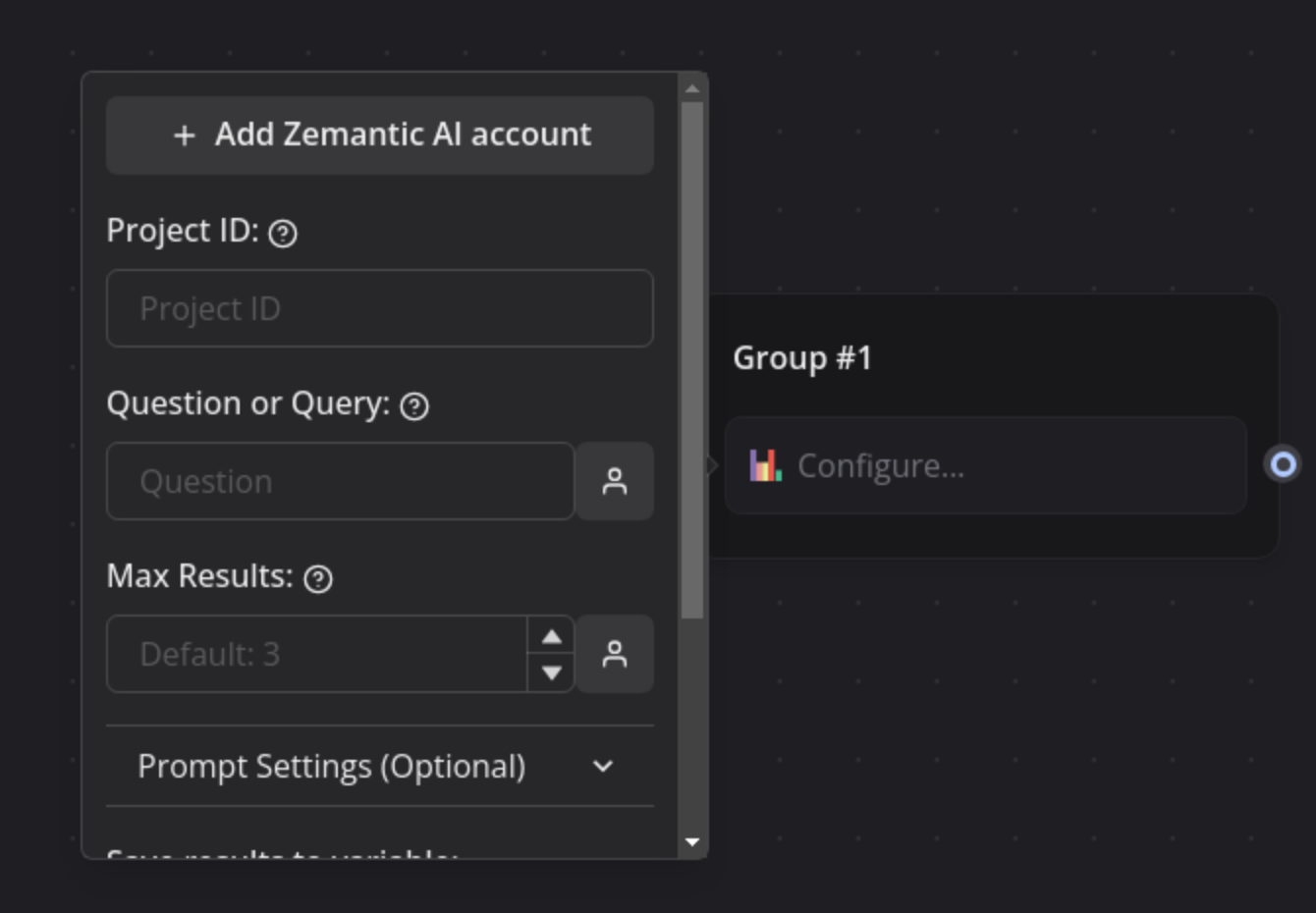
Task: Click the Zemantic bar-chart icon in Configure block
Action: [766, 465]
